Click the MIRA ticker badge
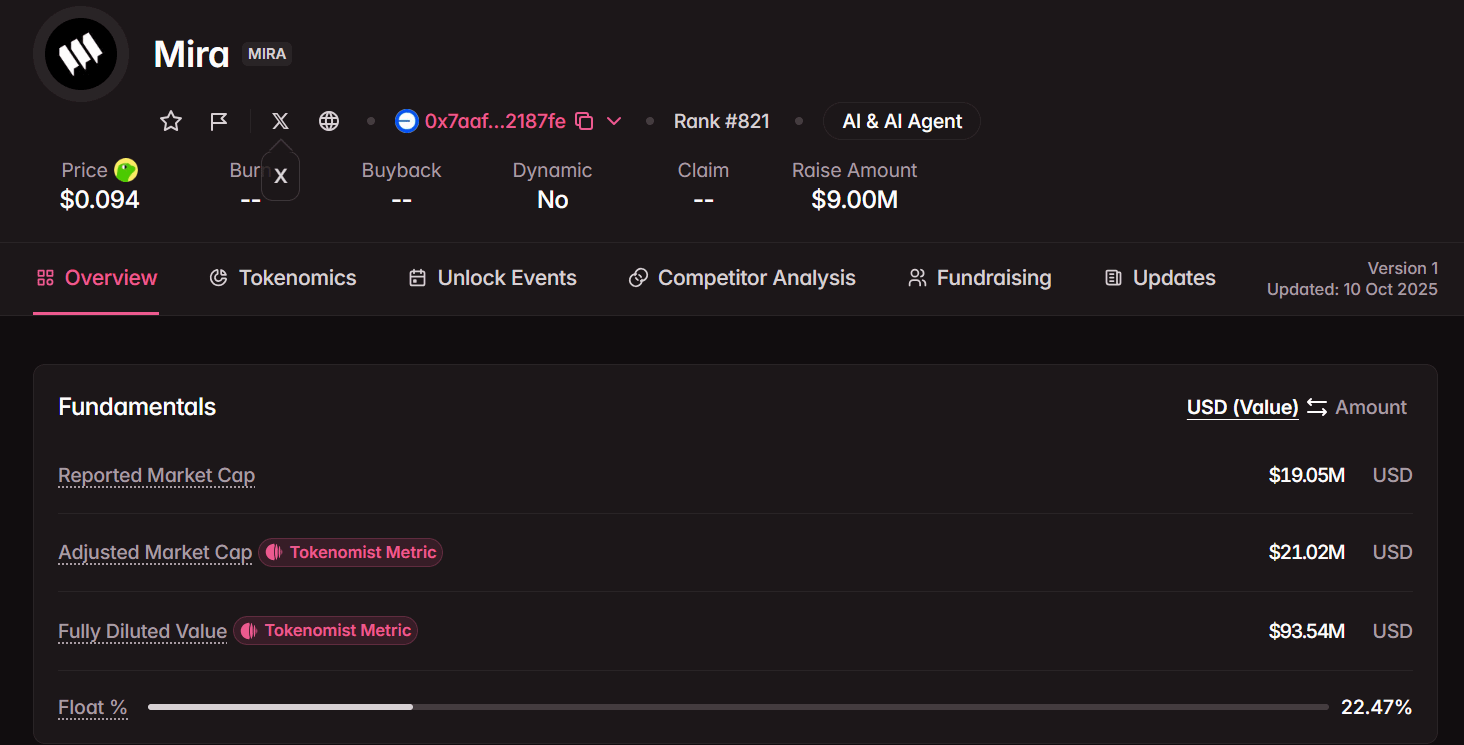1464x745 pixels. coord(267,54)
